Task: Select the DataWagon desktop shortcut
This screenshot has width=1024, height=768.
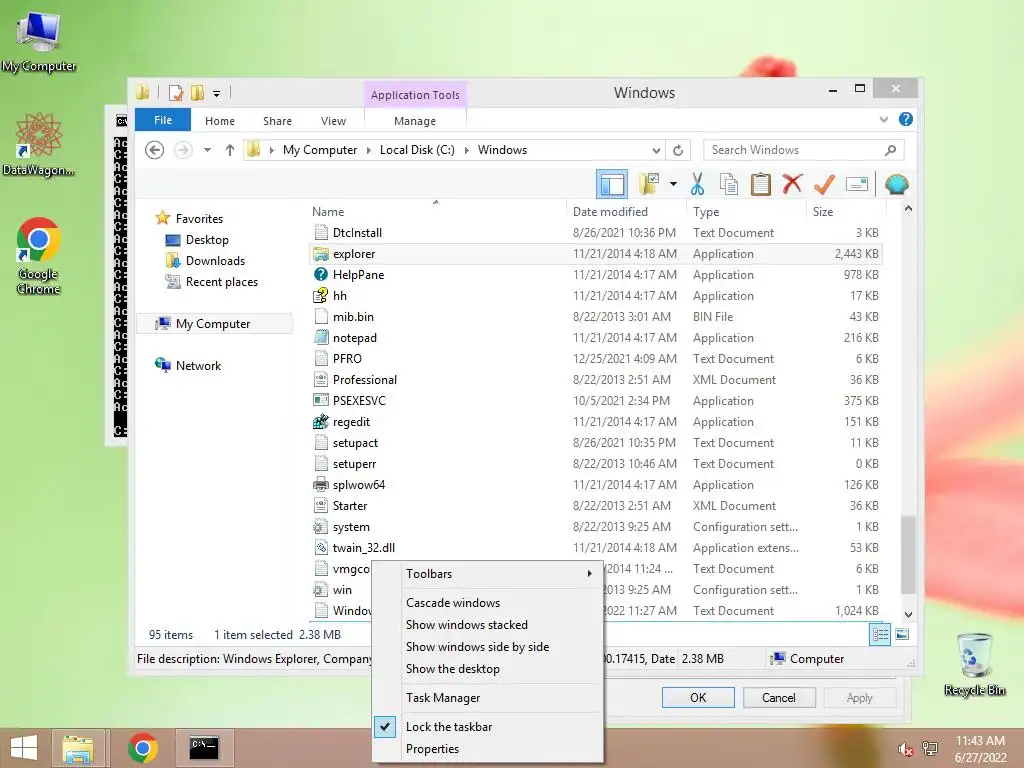Action: tap(39, 144)
